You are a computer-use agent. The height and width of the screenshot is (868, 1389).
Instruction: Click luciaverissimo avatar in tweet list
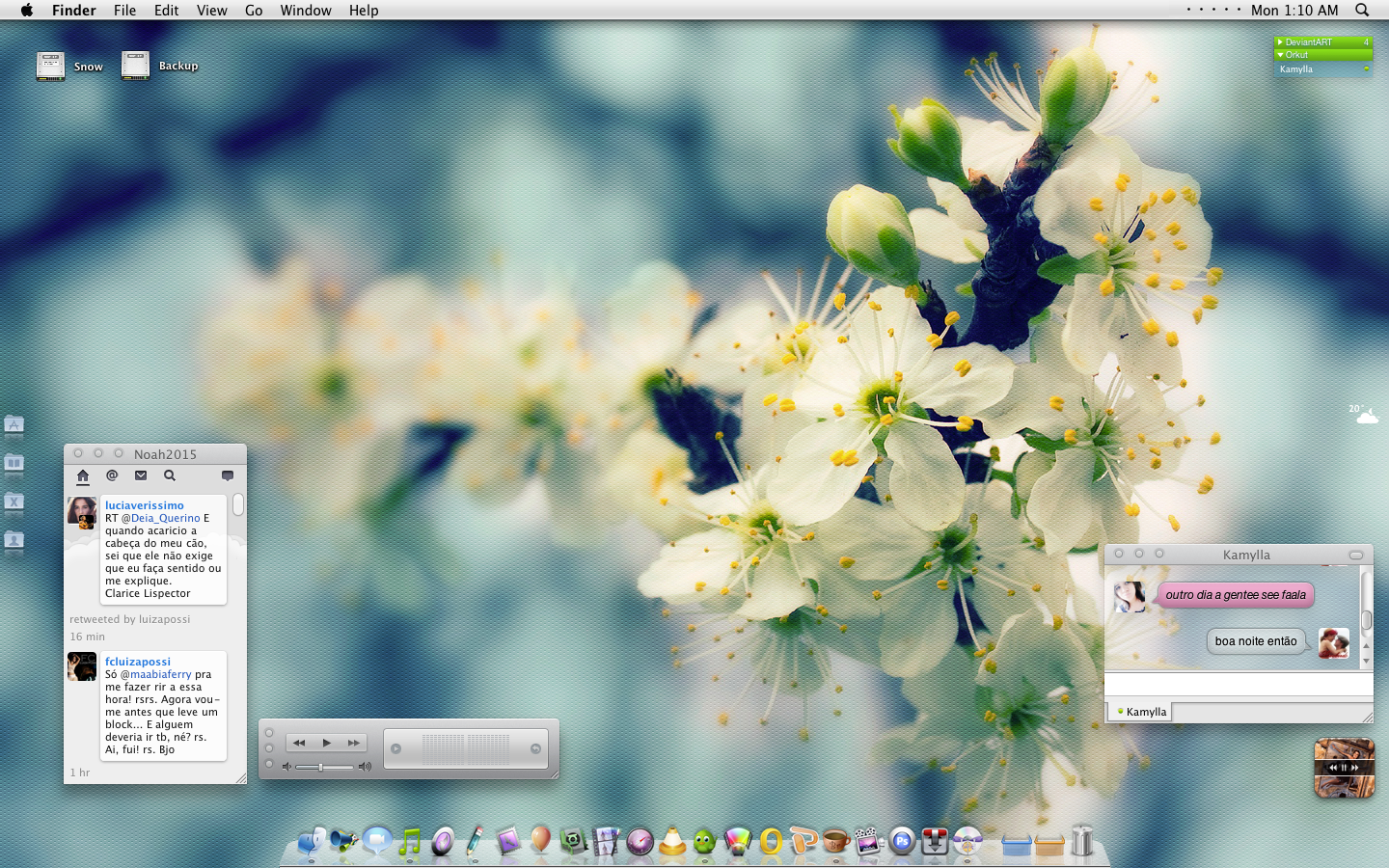point(82,512)
